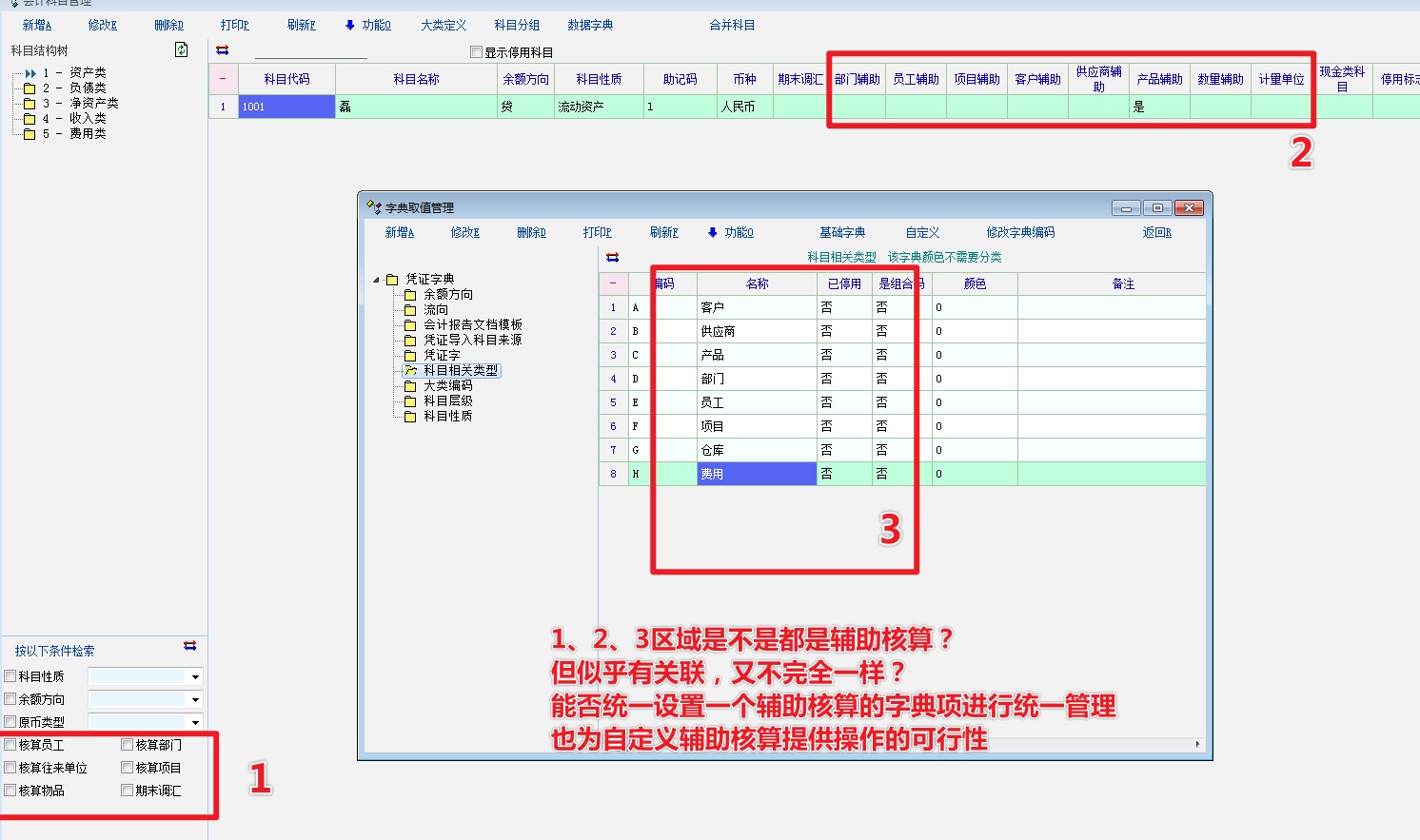Tick the 核算员工 checkbox
The height and width of the screenshot is (840, 1420).
10,745
